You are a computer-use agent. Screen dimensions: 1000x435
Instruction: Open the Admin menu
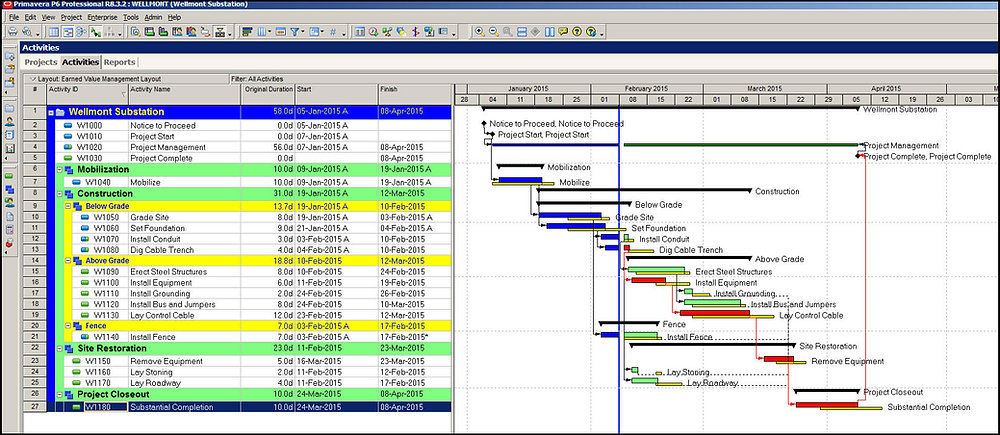(x=152, y=17)
